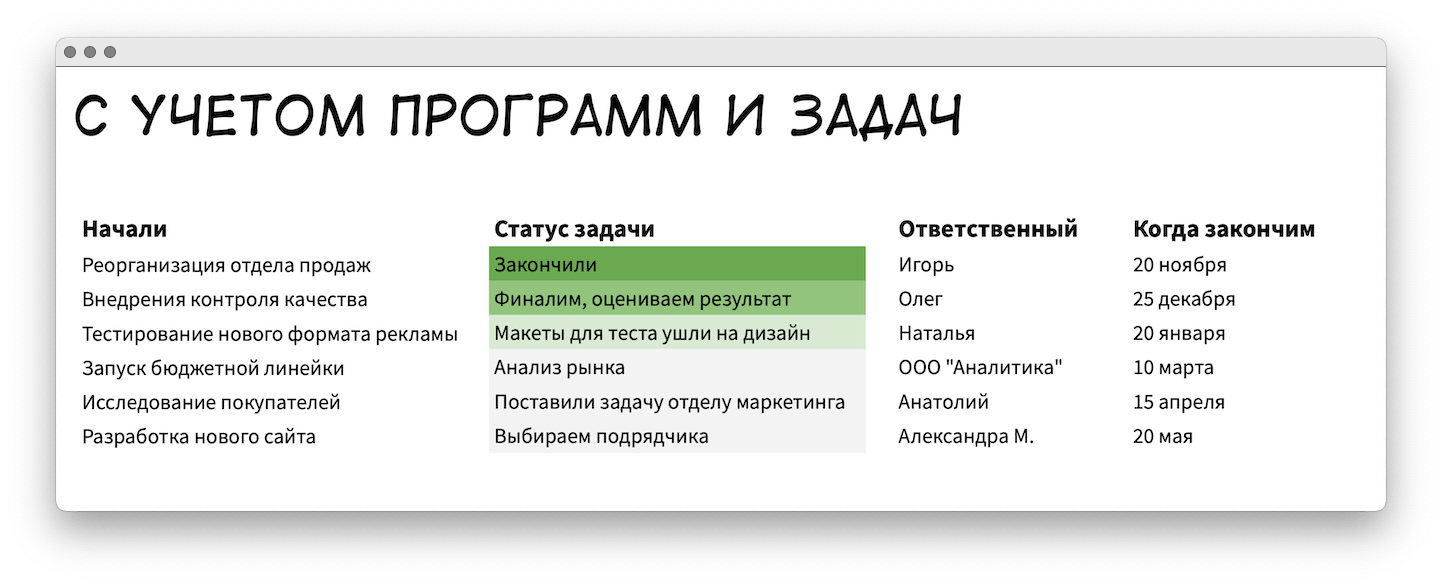Image resolution: width=1442 pixels, height=585 pixels.
Task: Select the "Начали" column header
Action: (x=124, y=229)
